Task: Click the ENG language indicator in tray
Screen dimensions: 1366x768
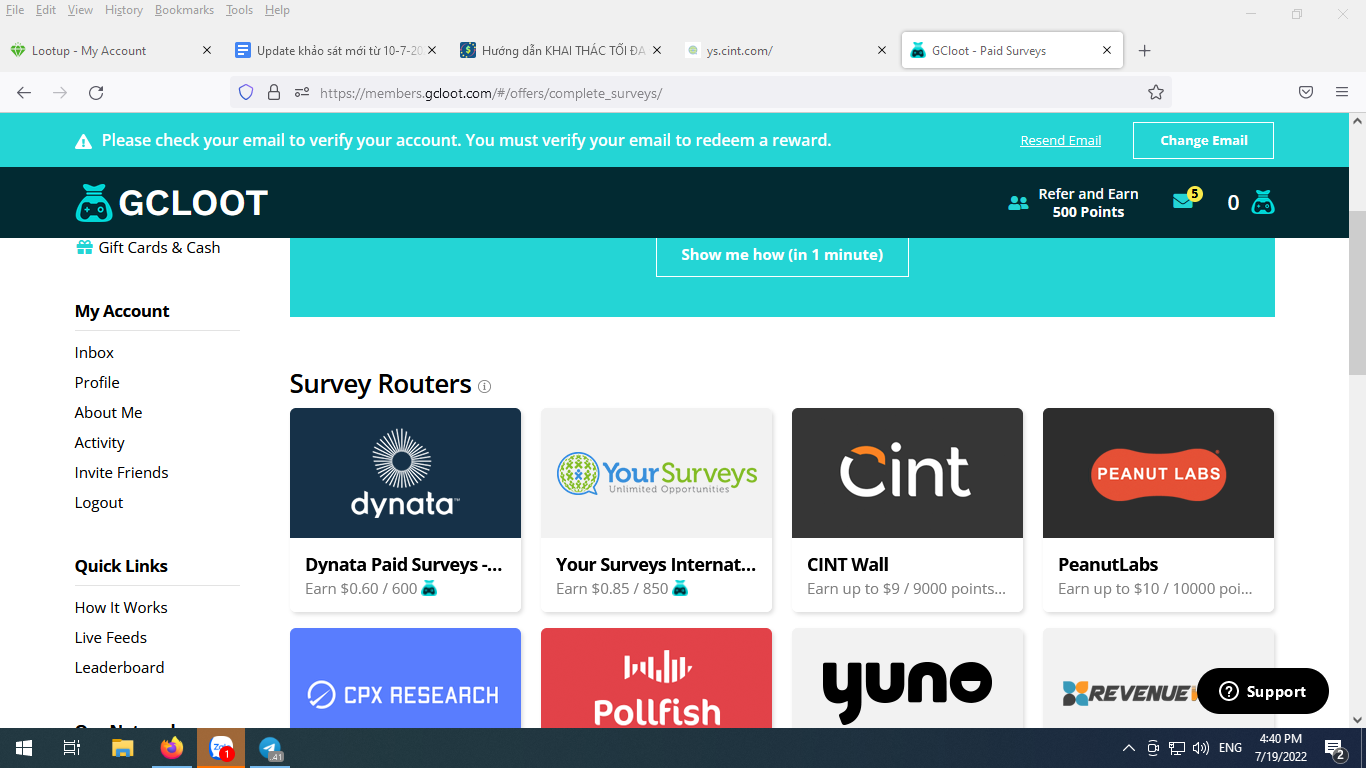Action: click(x=1230, y=748)
